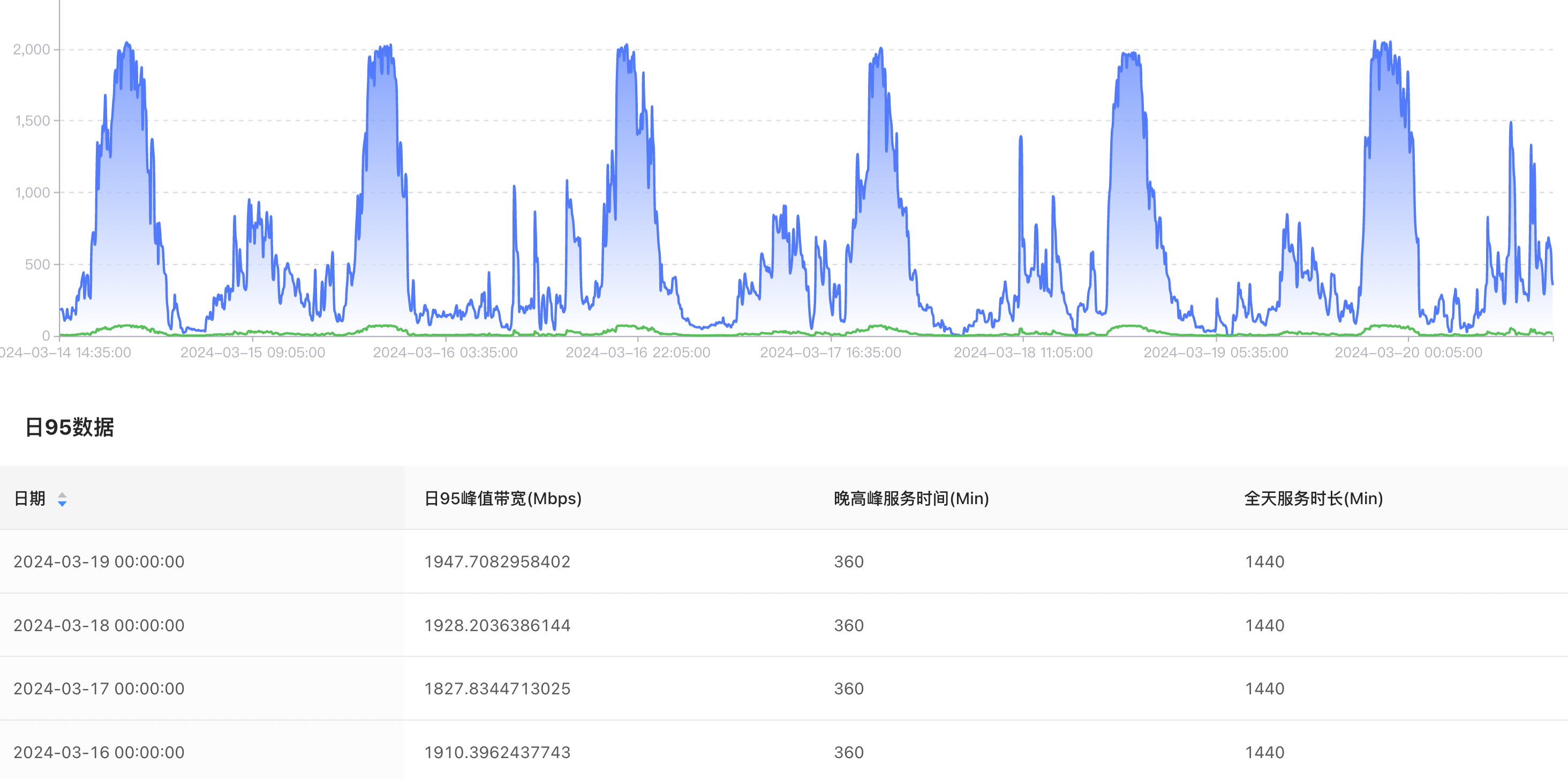Image resolution: width=1568 pixels, height=779 pixels.
Task: Click x-axis label 2024-03-16 03:35:00
Action: point(446,353)
